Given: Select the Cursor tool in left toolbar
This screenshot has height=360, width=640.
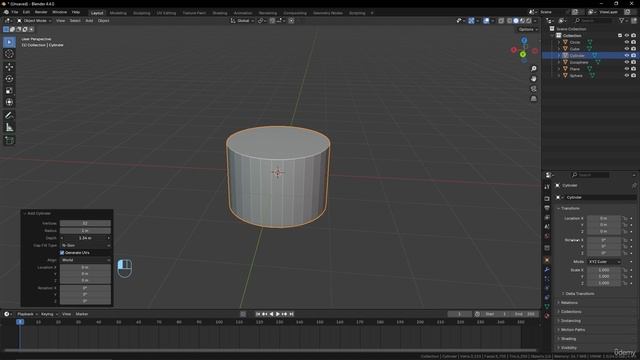Looking at the screenshot, I should pyautogui.click(x=9, y=54).
